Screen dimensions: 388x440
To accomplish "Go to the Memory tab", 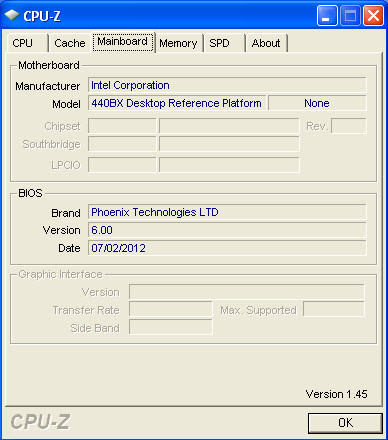I will (x=178, y=43).
